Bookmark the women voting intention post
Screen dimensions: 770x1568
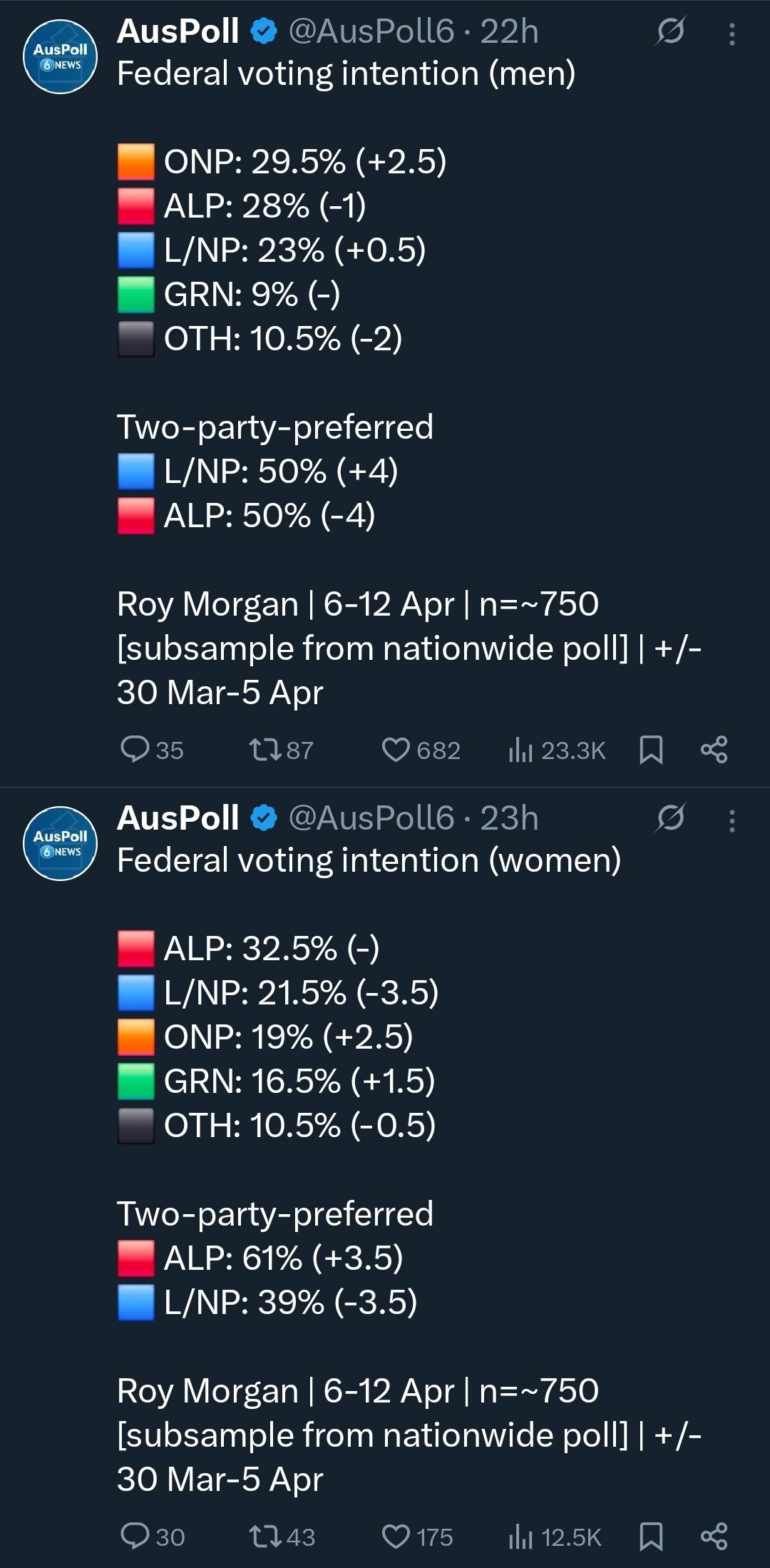click(651, 1536)
